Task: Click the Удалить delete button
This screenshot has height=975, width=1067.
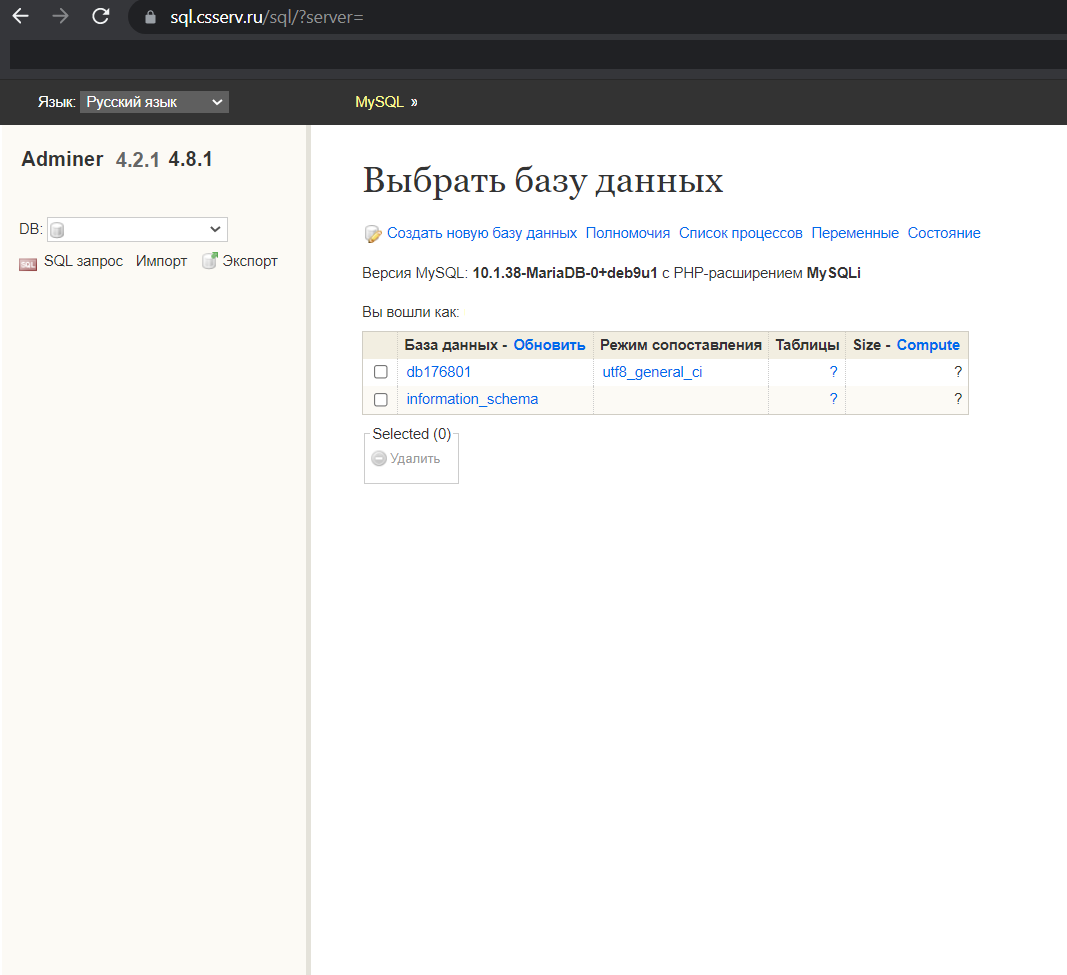Action: coord(406,459)
